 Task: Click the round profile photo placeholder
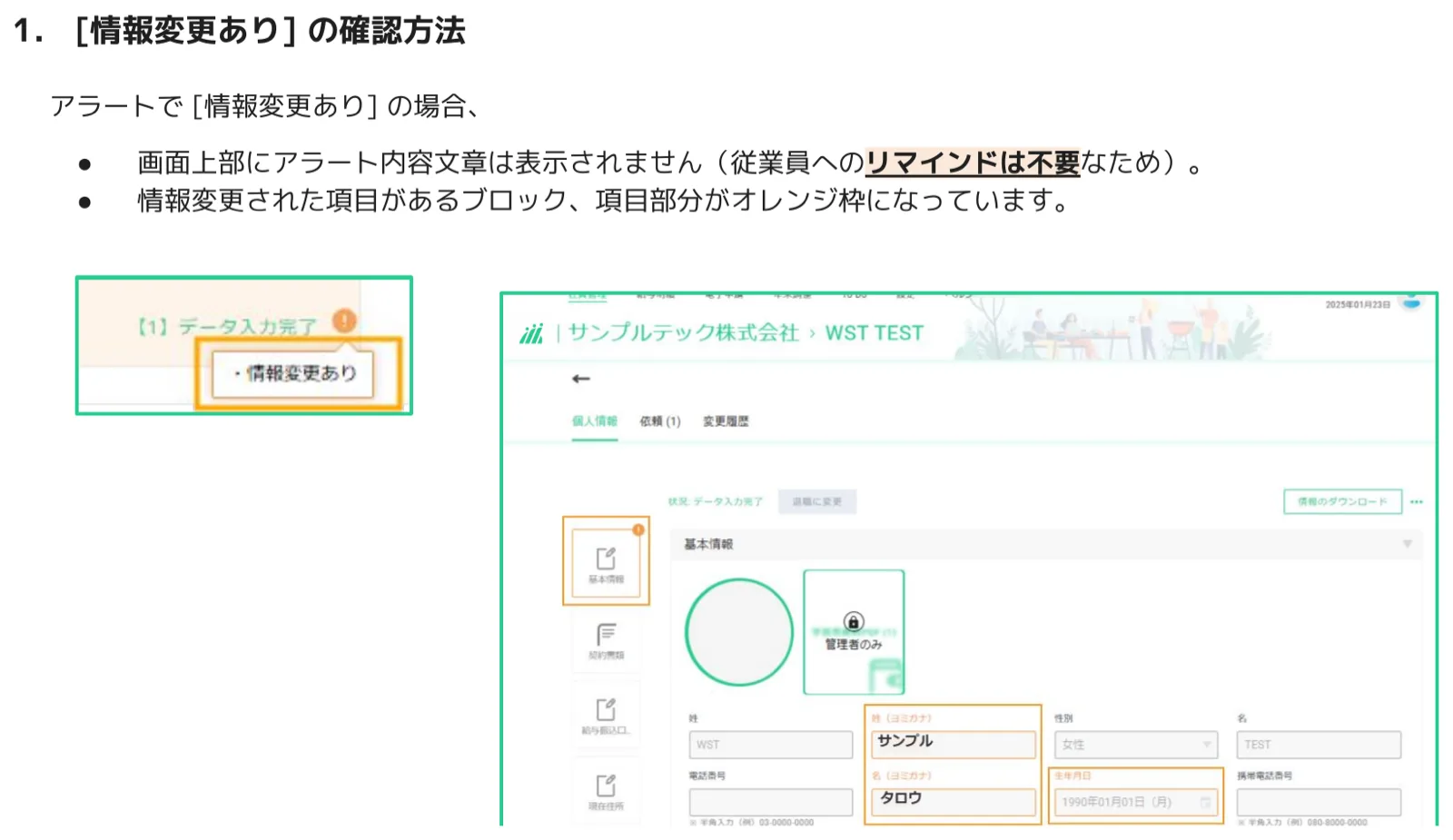pos(739,632)
